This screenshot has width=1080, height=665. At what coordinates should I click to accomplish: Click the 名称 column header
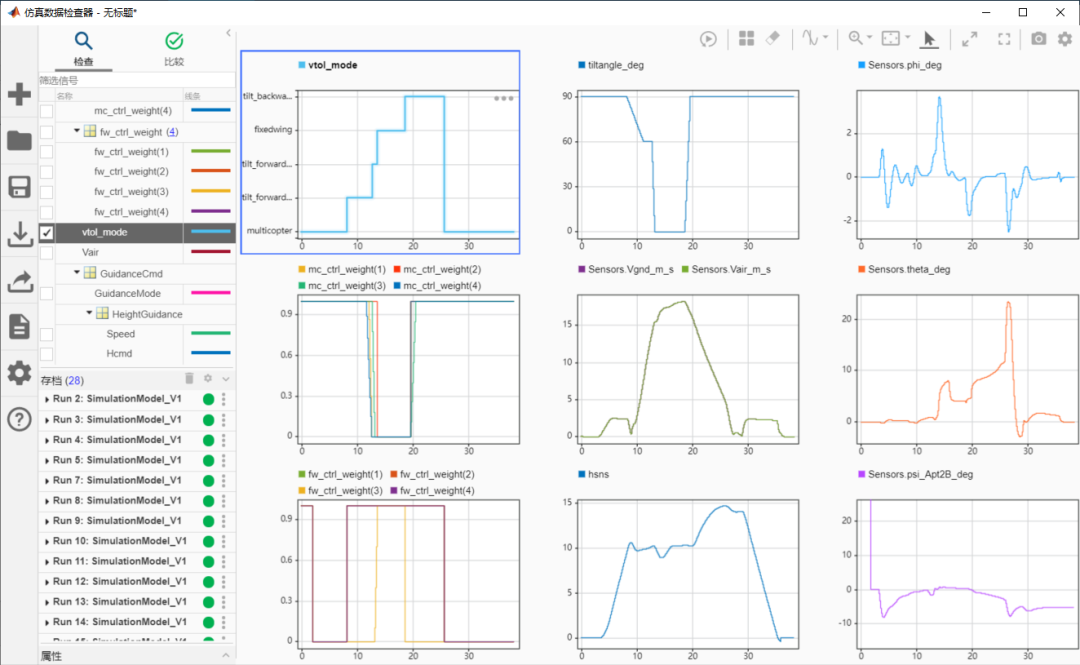pos(64,96)
